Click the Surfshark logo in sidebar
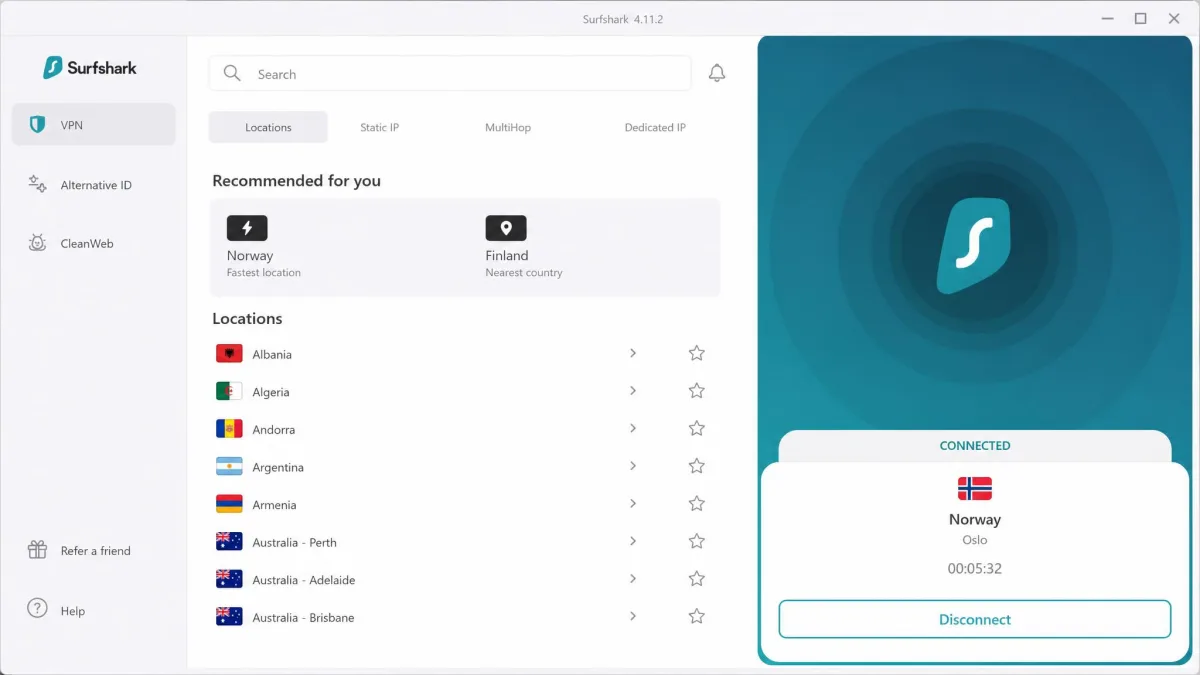 point(90,68)
